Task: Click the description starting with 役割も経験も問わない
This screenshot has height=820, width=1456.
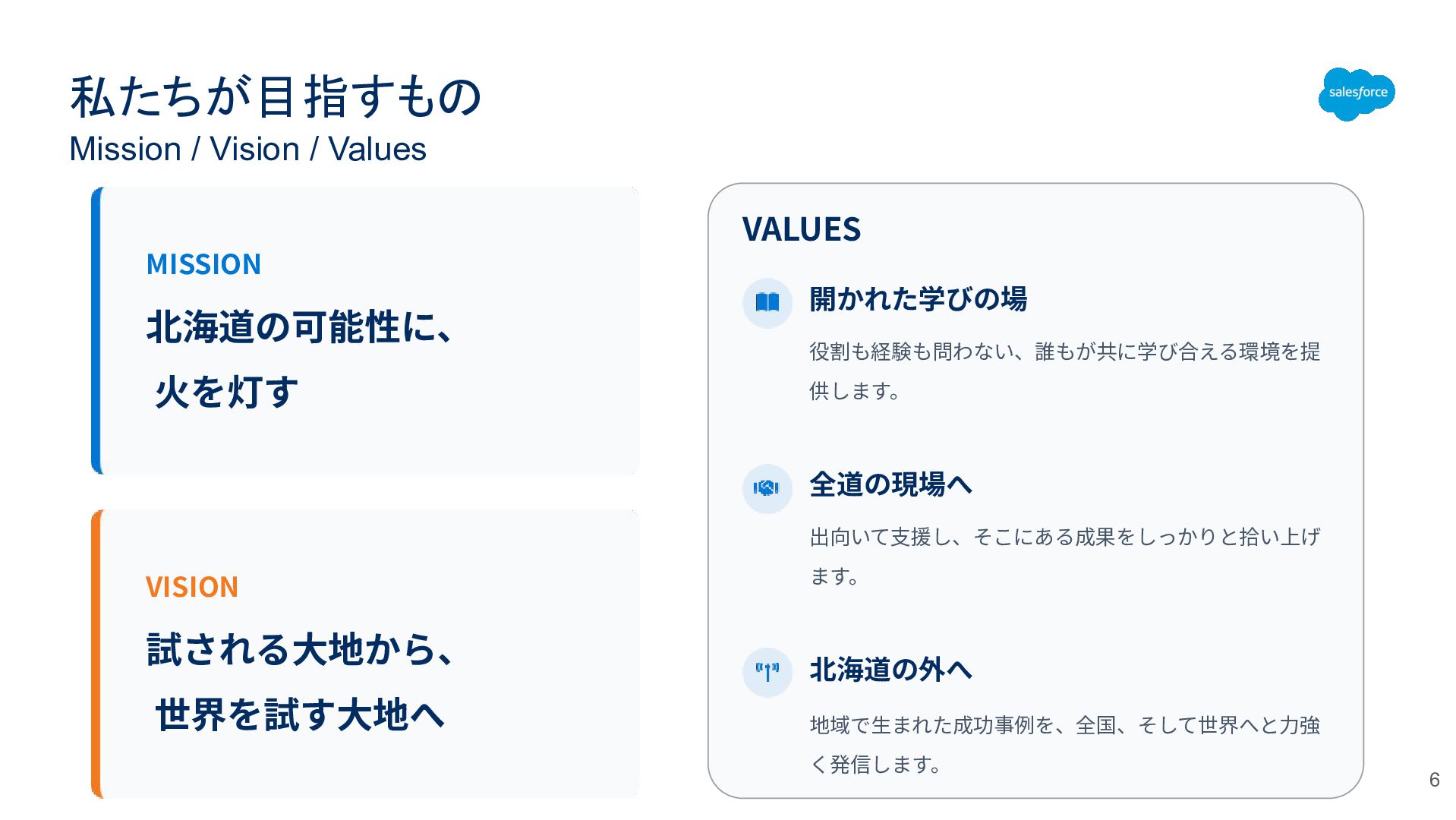Action: click(x=1064, y=371)
